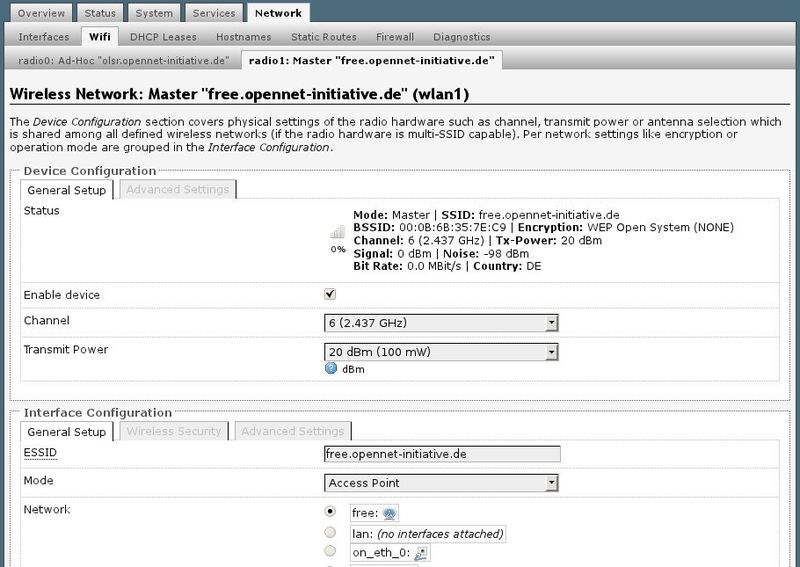The width and height of the screenshot is (800, 567).
Task: Click the signal strength bars icon
Action: 337,233
